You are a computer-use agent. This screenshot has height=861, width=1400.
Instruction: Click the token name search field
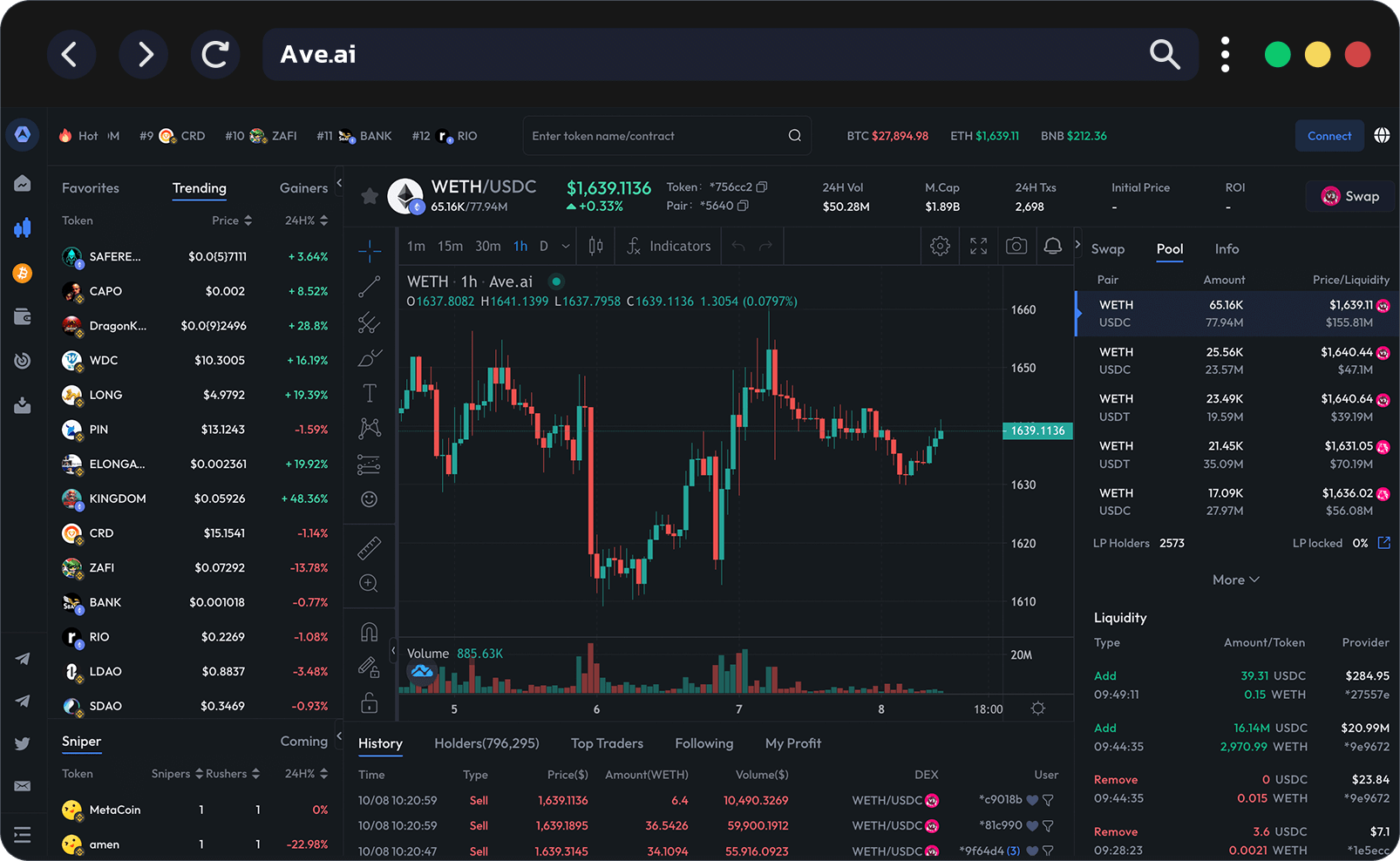click(x=654, y=136)
